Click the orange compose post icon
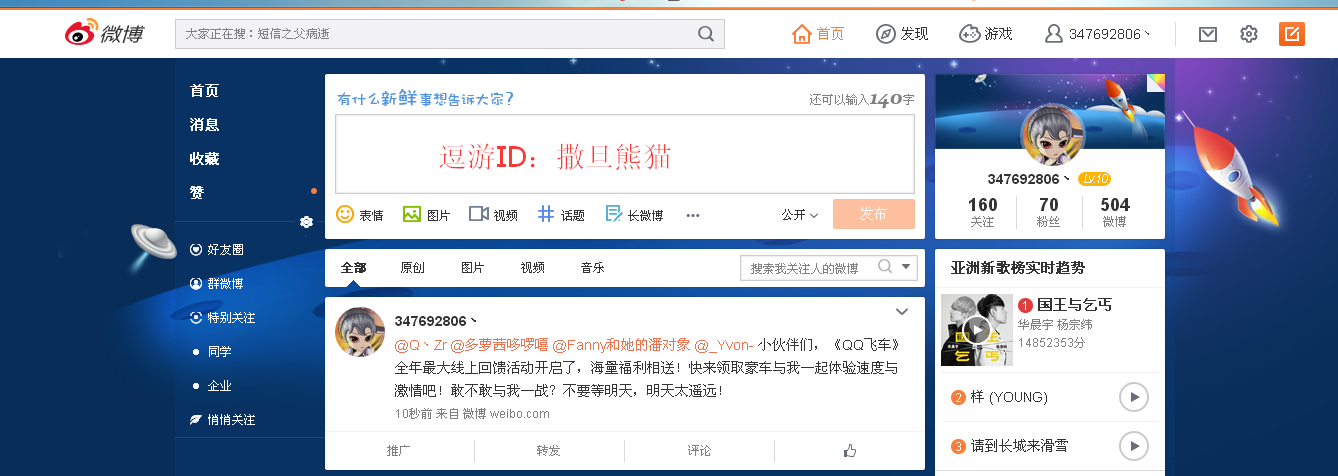 click(1292, 34)
